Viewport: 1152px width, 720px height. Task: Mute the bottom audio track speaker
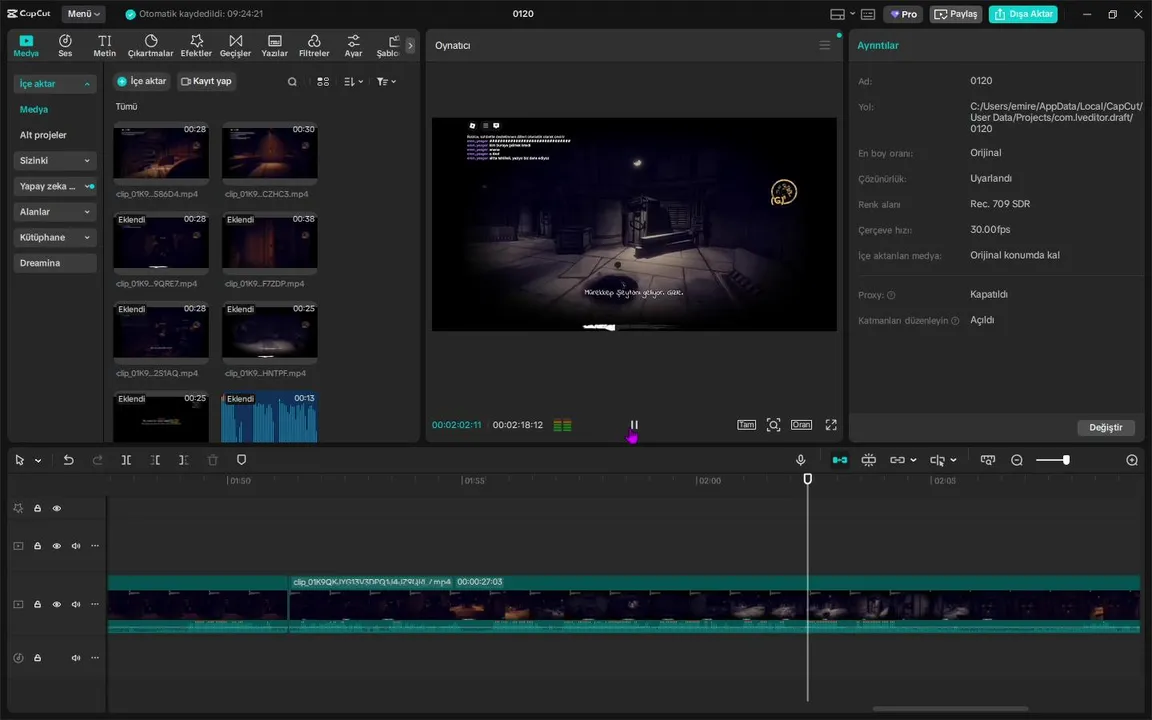[76, 658]
